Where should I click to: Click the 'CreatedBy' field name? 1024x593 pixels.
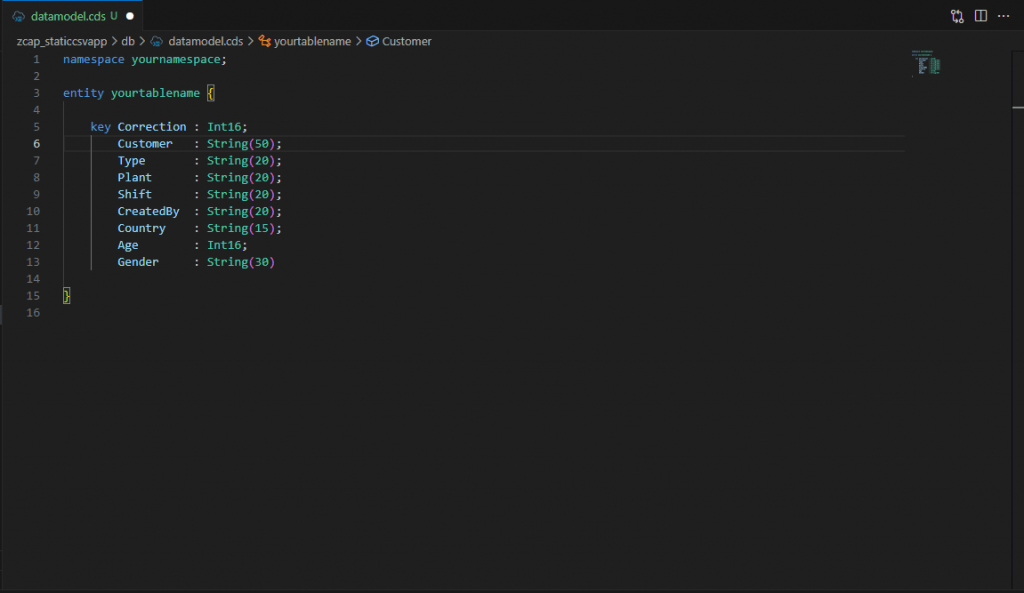(x=148, y=212)
